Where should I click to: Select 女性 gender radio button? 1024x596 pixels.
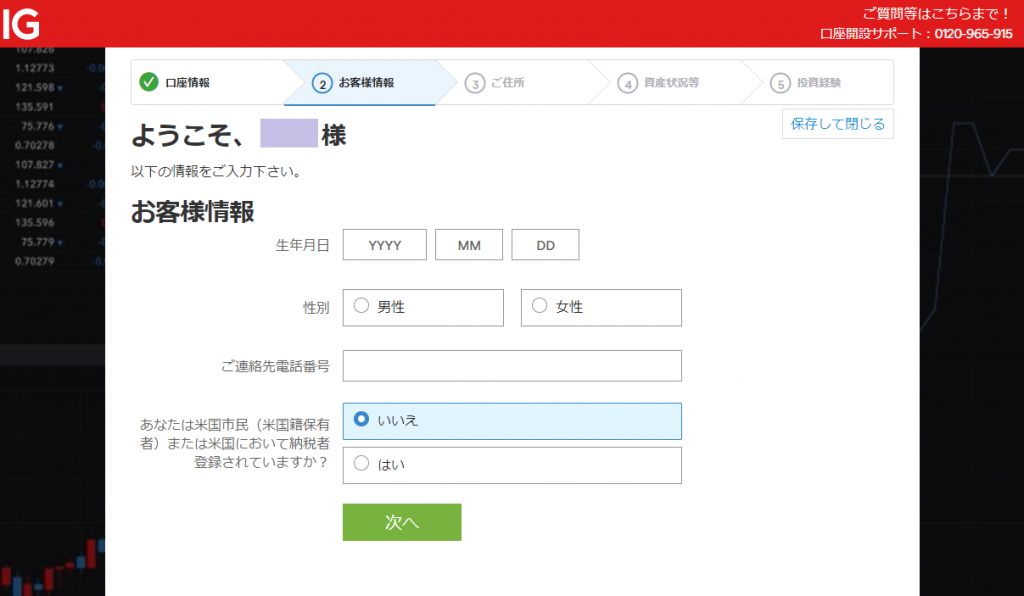(x=539, y=306)
